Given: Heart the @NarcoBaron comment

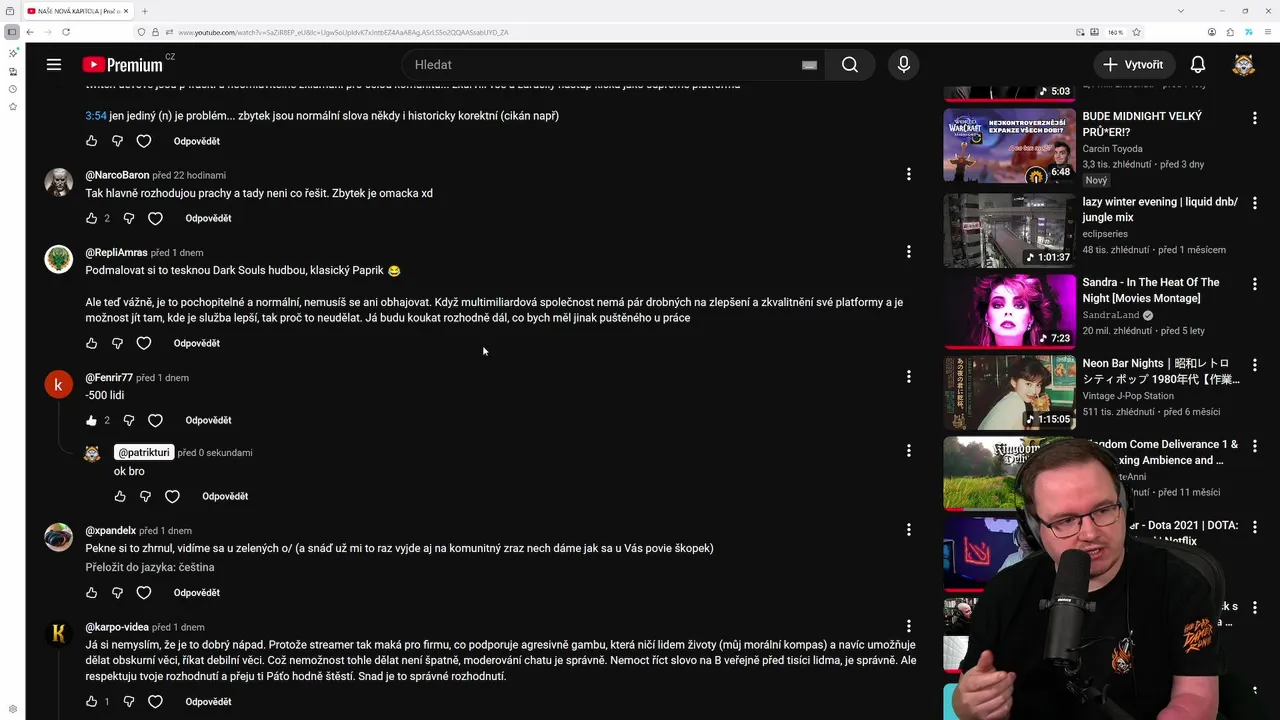Looking at the screenshot, I should coord(155,218).
